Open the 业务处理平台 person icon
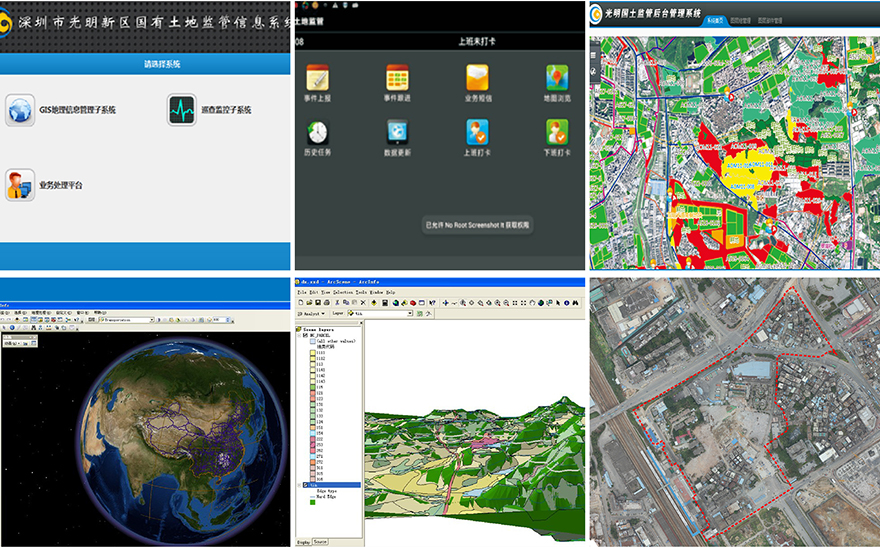This screenshot has width=880, height=549. tap(20, 185)
